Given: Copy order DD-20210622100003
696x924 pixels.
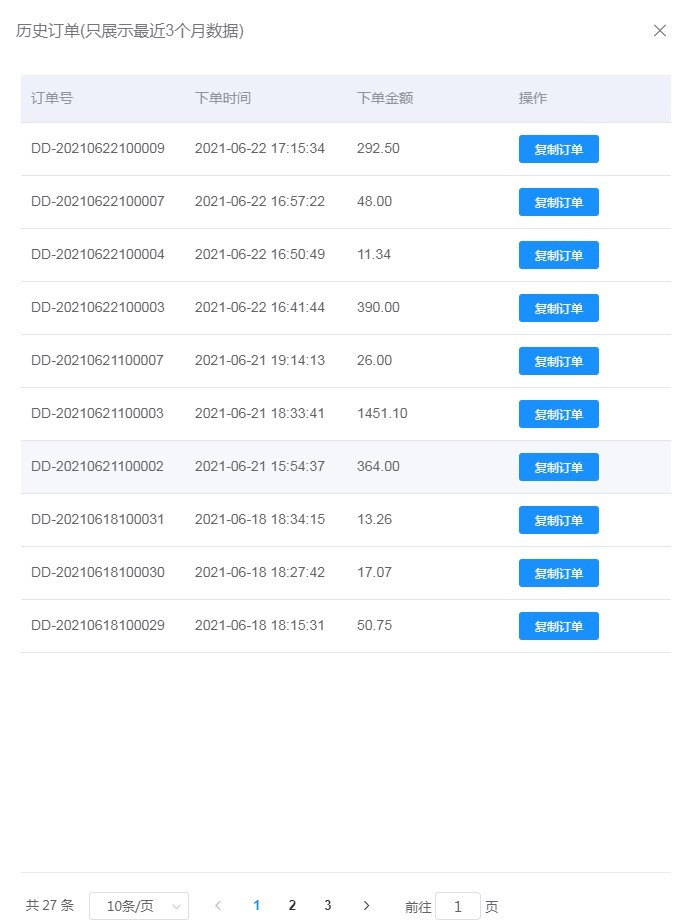Looking at the screenshot, I should pyautogui.click(x=558, y=308).
